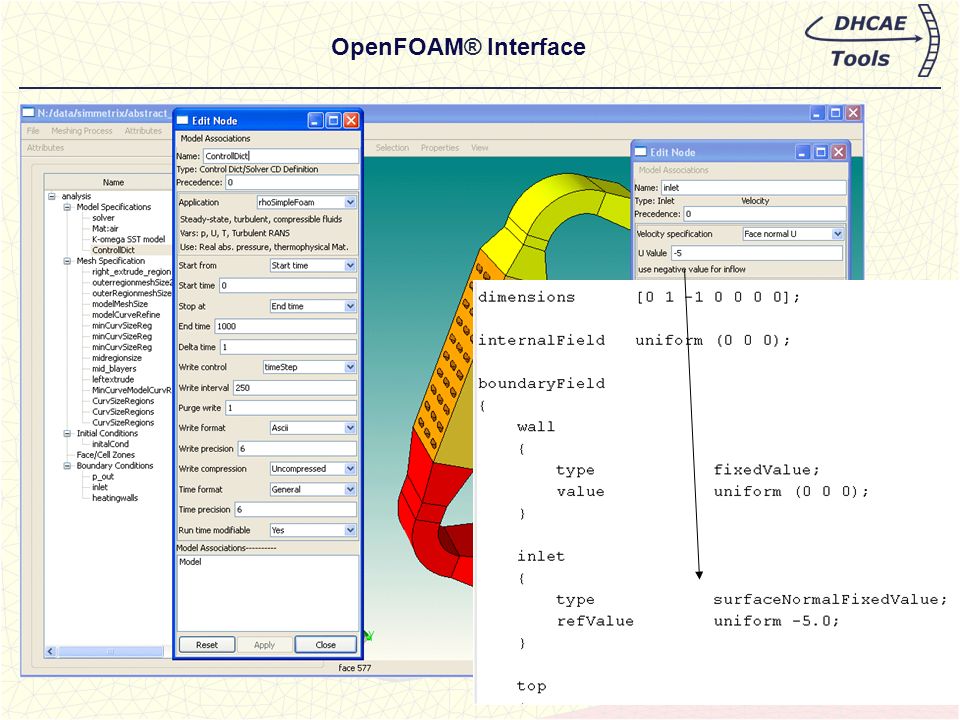Image resolution: width=960 pixels, height=720 pixels.
Task: Click the scroll-left arrow of tree scrollbar
Action: click(x=51, y=652)
